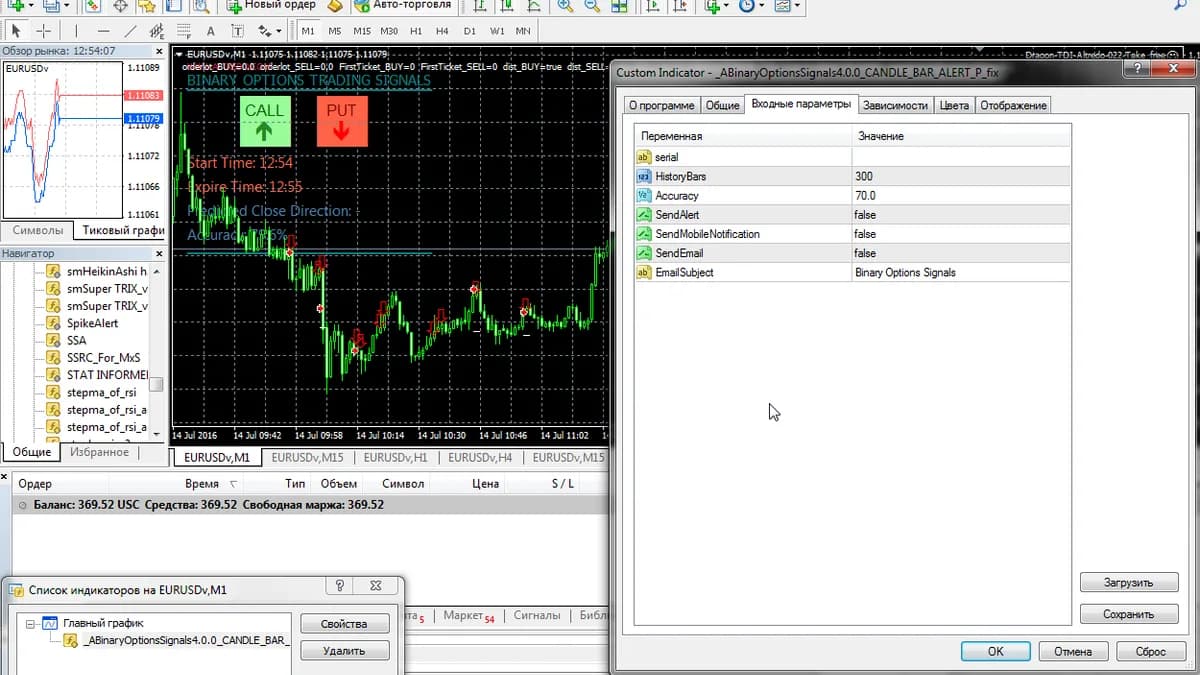Open the EURUSDv,H4 chart tab

[x=480, y=457]
